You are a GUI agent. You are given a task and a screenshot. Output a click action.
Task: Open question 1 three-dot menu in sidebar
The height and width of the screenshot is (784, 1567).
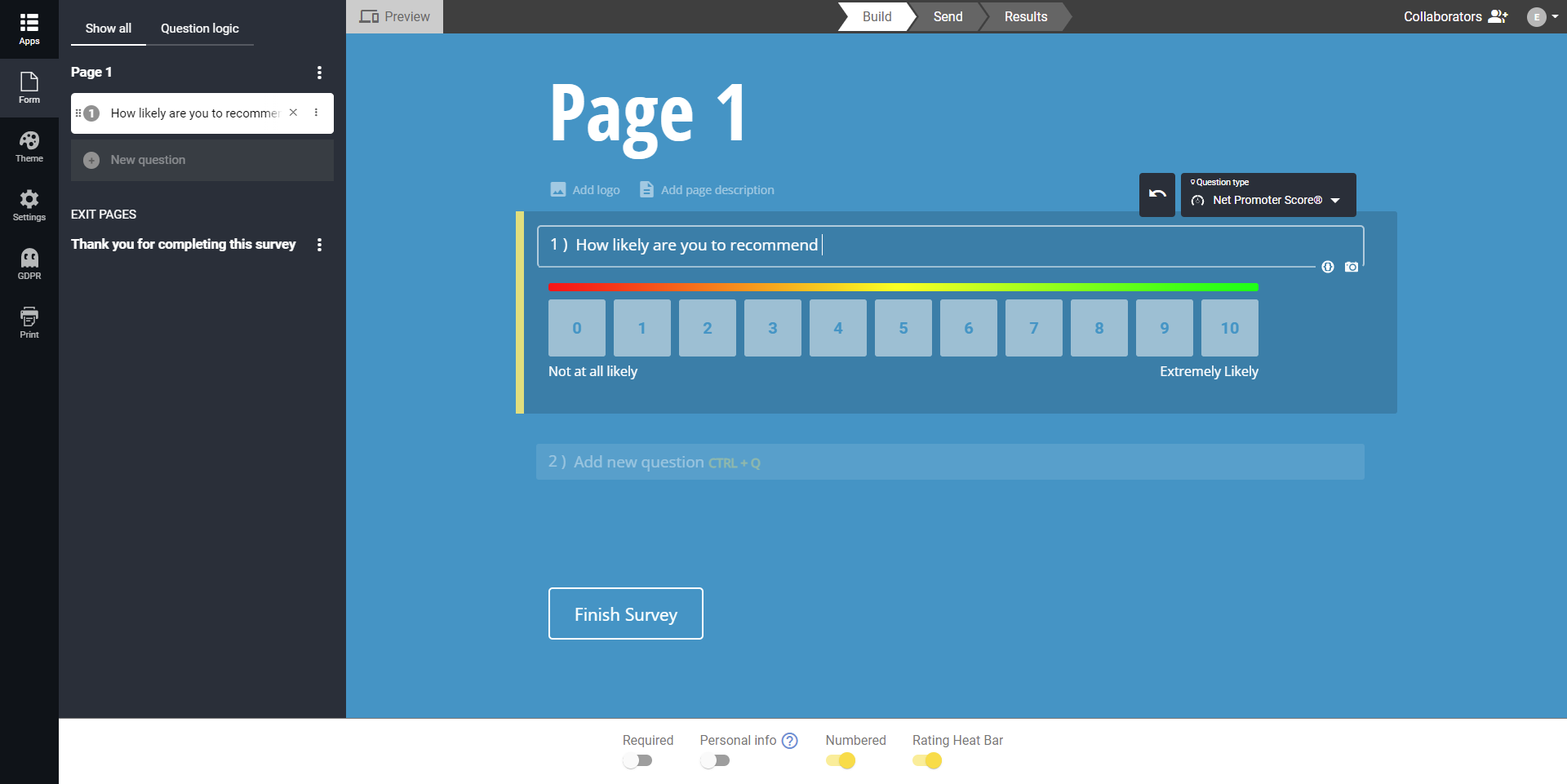tap(316, 113)
